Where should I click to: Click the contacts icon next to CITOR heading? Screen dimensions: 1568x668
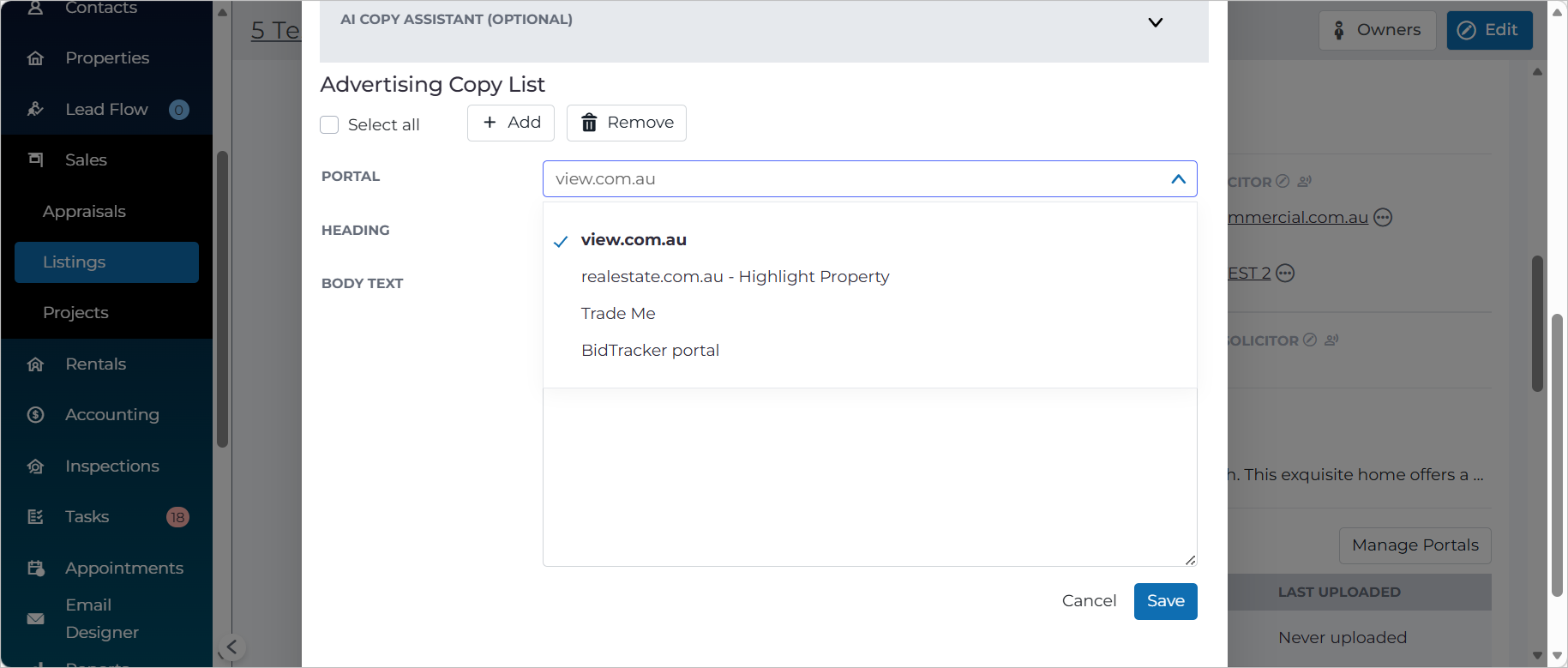click(1305, 182)
